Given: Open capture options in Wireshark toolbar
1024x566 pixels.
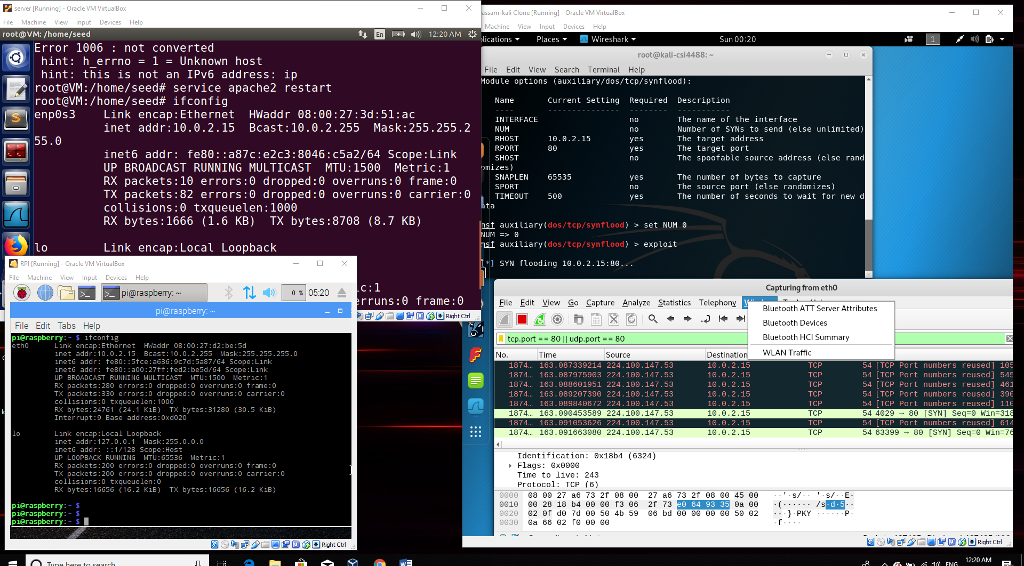Looking at the screenshot, I should (x=557, y=319).
